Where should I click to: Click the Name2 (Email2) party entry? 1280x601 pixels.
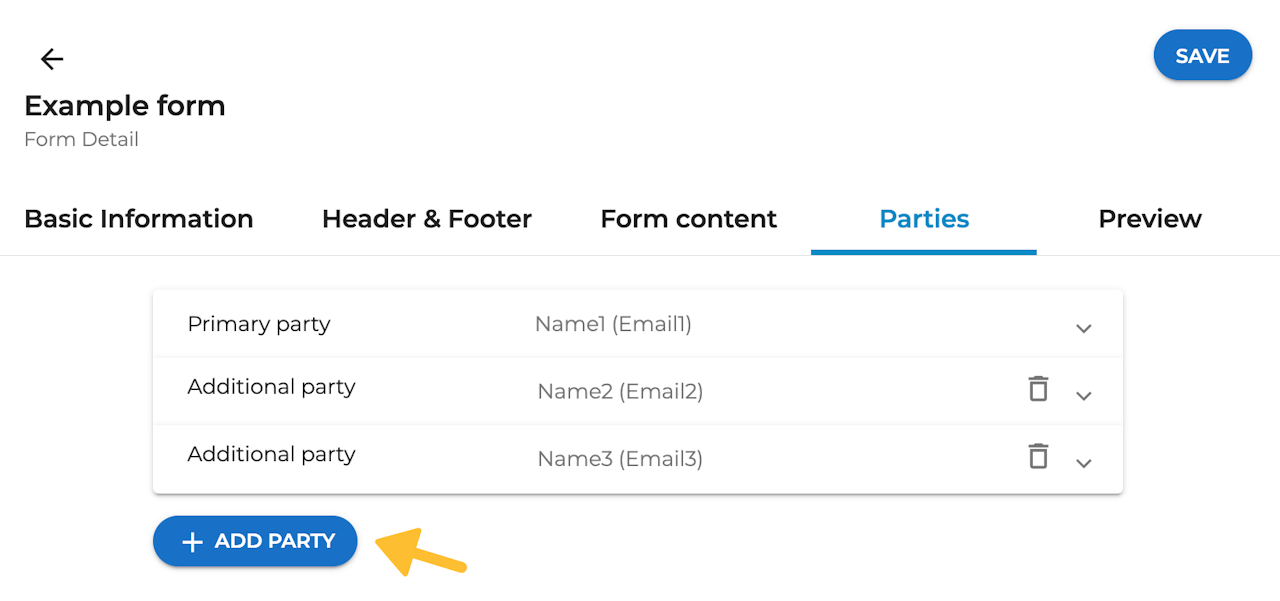[620, 391]
